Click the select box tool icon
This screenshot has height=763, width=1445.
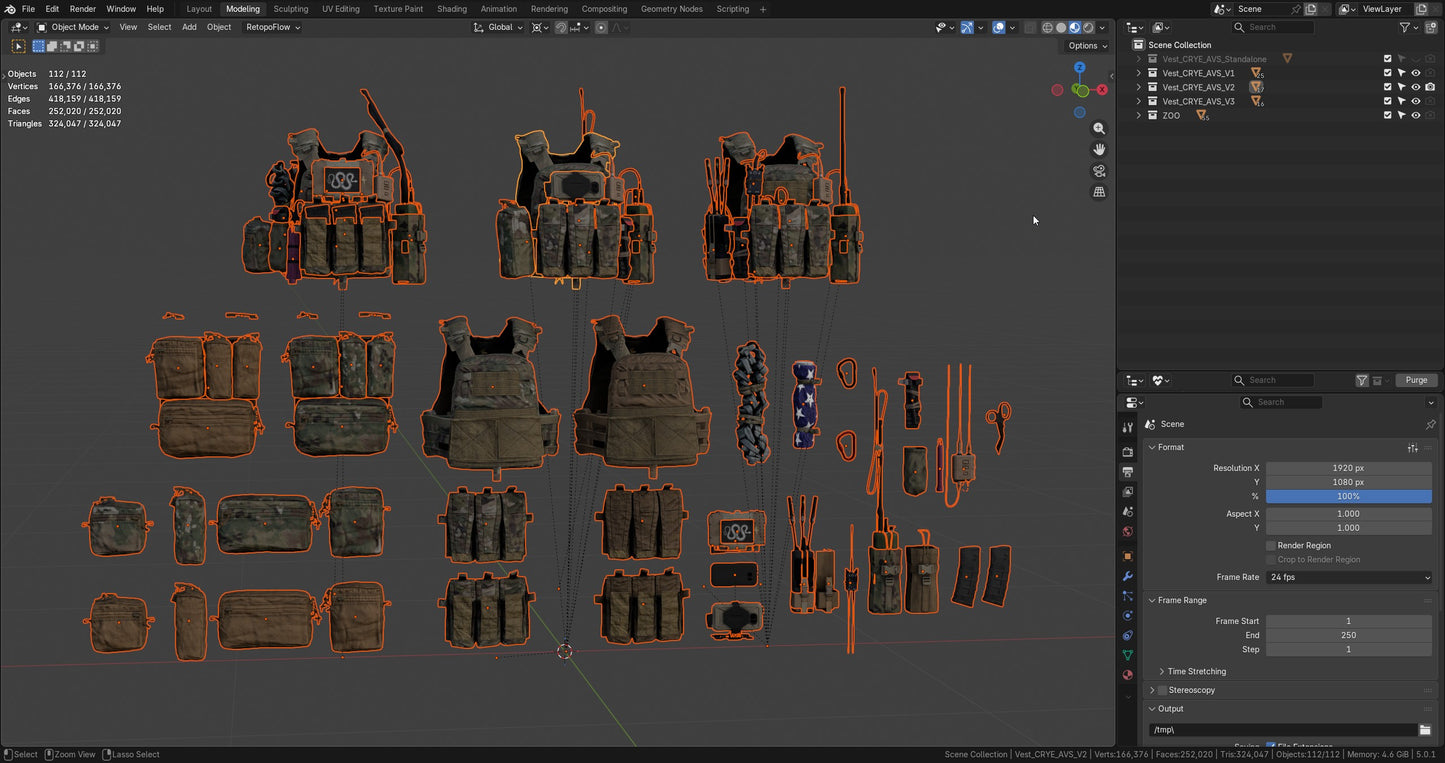tap(18, 46)
